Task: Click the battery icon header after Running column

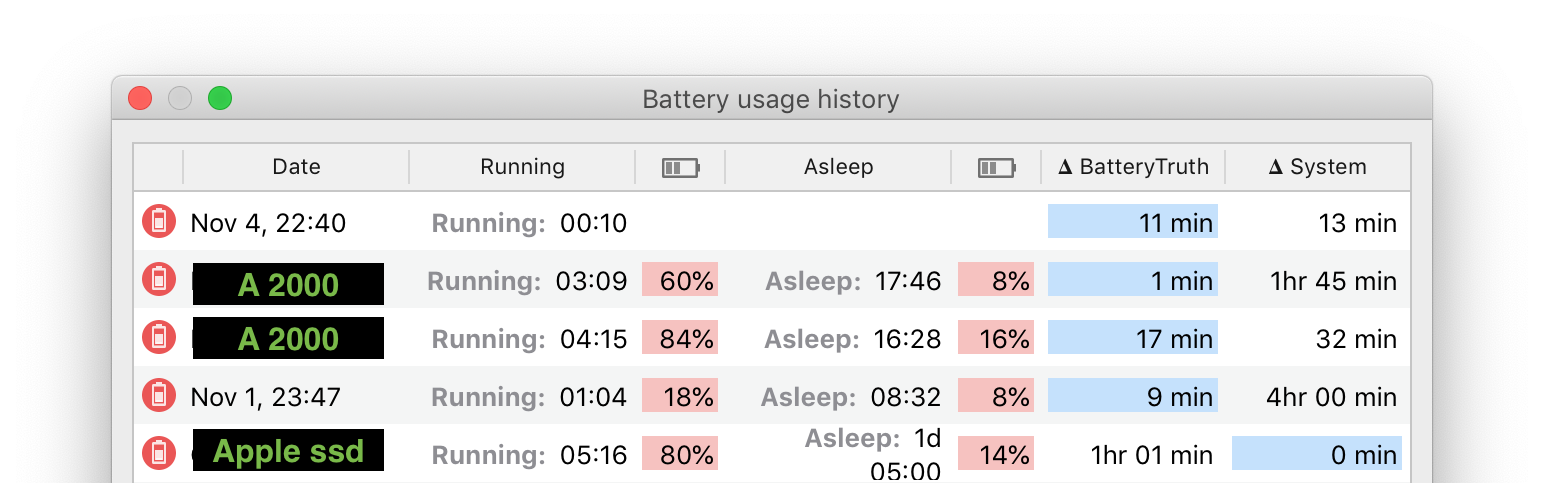Action: click(x=680, y=167)
